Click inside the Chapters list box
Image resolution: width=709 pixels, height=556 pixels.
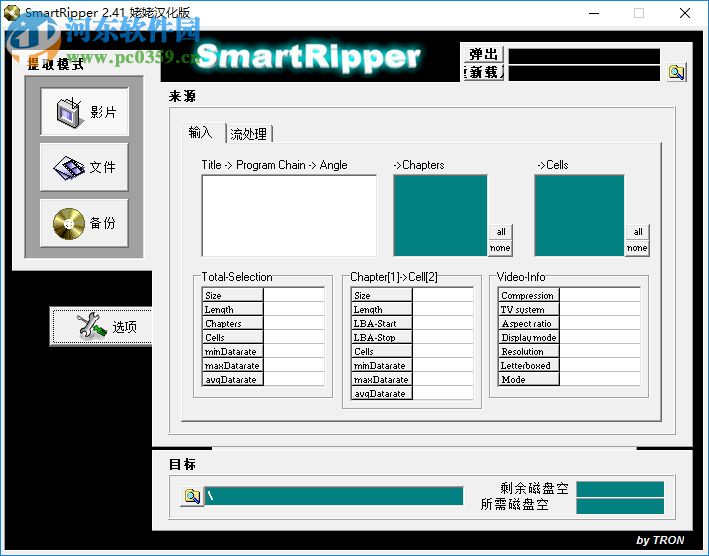pos(440,216)
